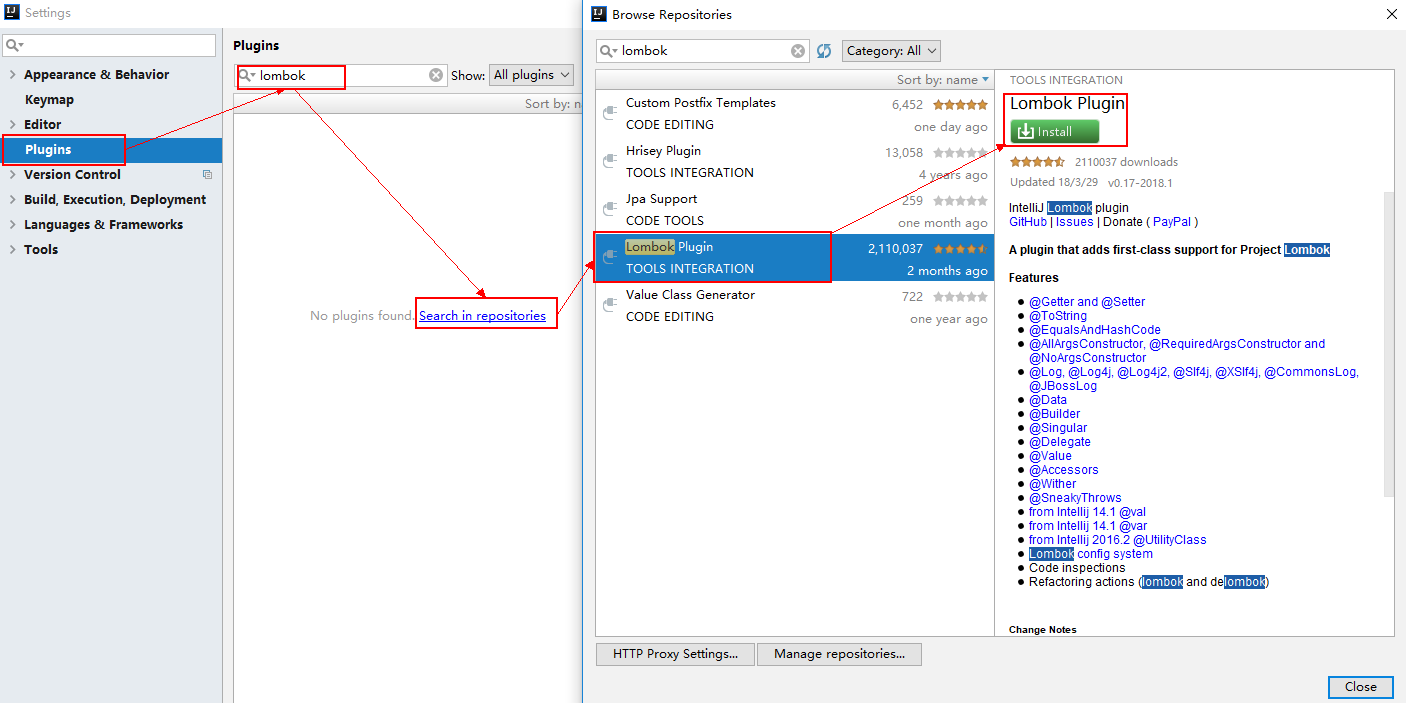Open HTTP Proxy Settings
This screenshot has height=703, width=1406.
click(675, 654)
